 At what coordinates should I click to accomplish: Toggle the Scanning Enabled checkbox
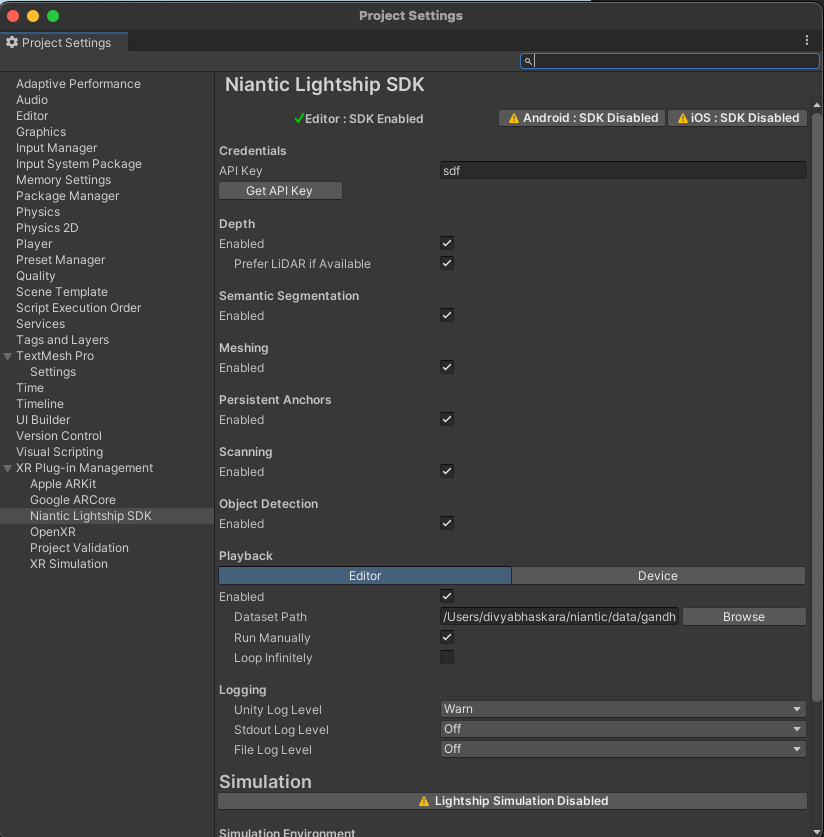(x=447, y=471)
